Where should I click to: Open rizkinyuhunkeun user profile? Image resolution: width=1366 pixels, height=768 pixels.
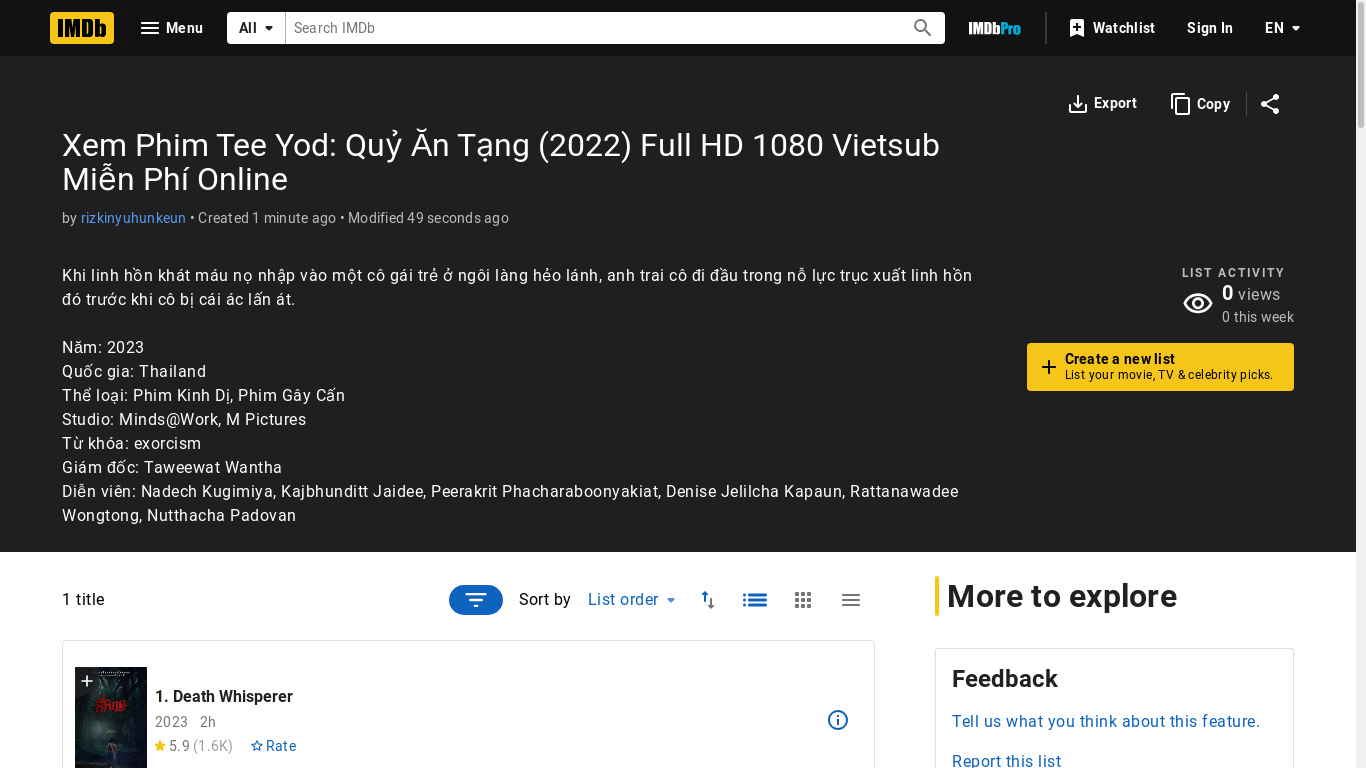pos(133,218)
